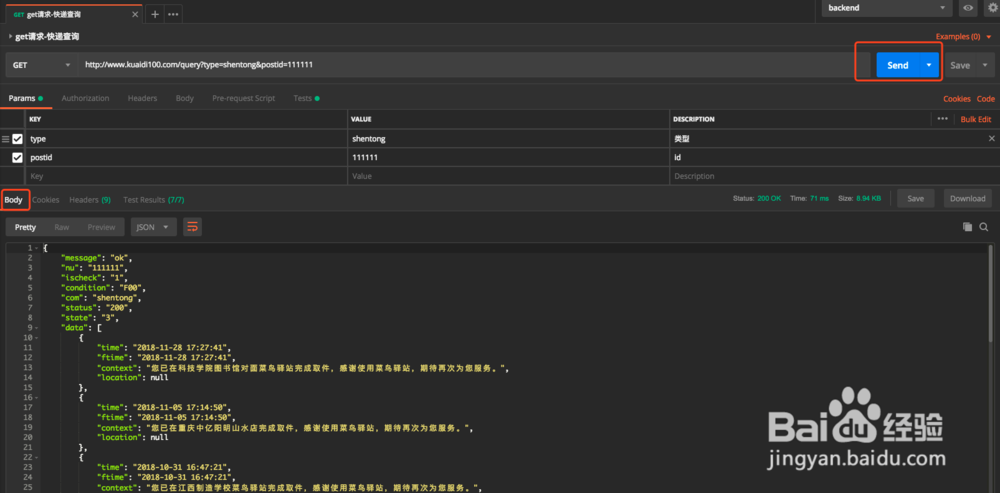Image resolution: width=1000 pixels, height=493 pixels.
Task: Open params table three-dot column options
Action: [x=942, y=119]
